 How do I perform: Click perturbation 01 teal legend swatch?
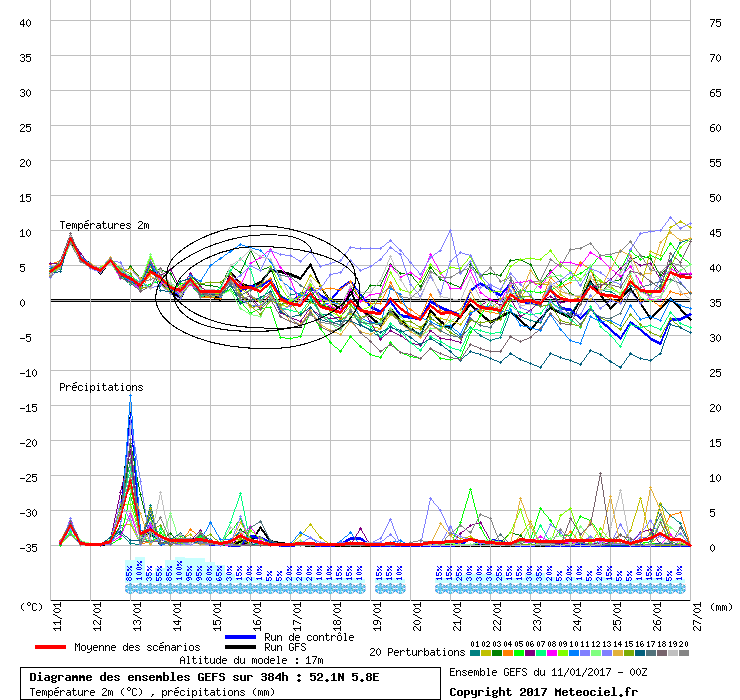[x=475, y=653]
